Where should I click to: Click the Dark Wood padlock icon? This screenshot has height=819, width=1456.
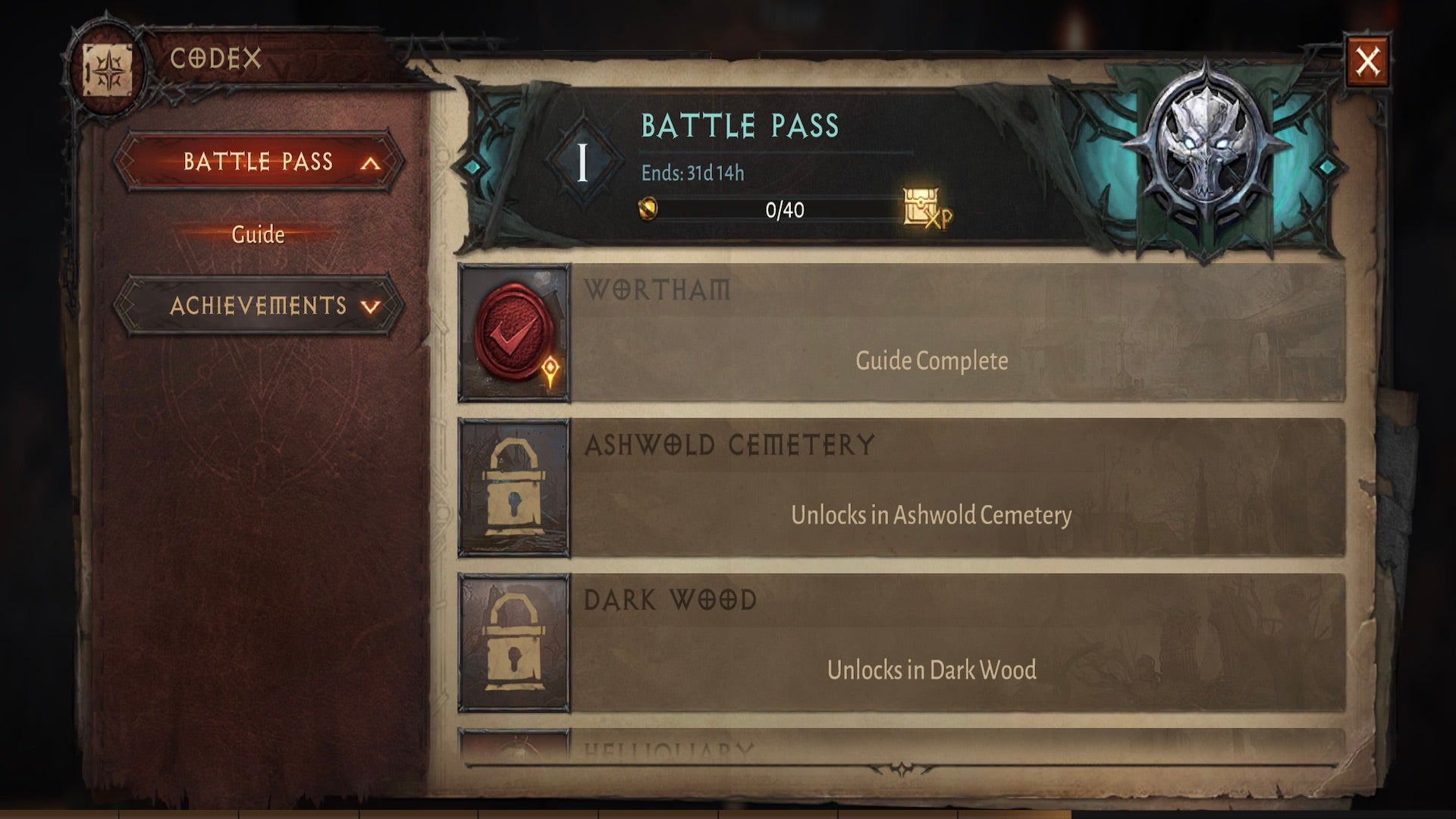pyautogui.click(x=514, y=642)
